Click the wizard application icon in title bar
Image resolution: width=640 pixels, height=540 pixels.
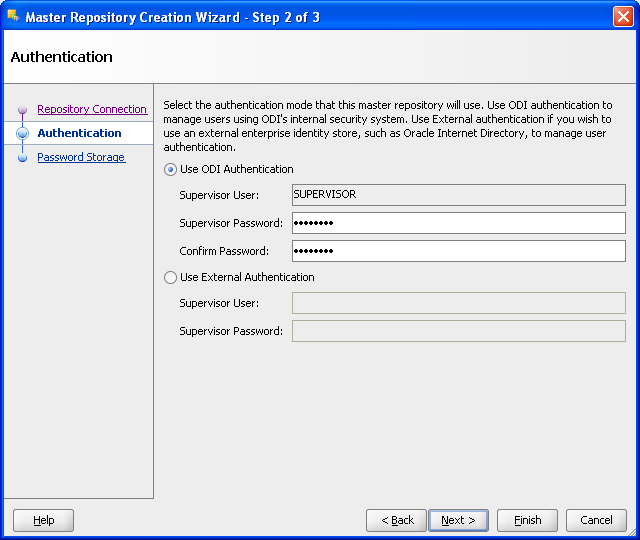pos(13,16)
